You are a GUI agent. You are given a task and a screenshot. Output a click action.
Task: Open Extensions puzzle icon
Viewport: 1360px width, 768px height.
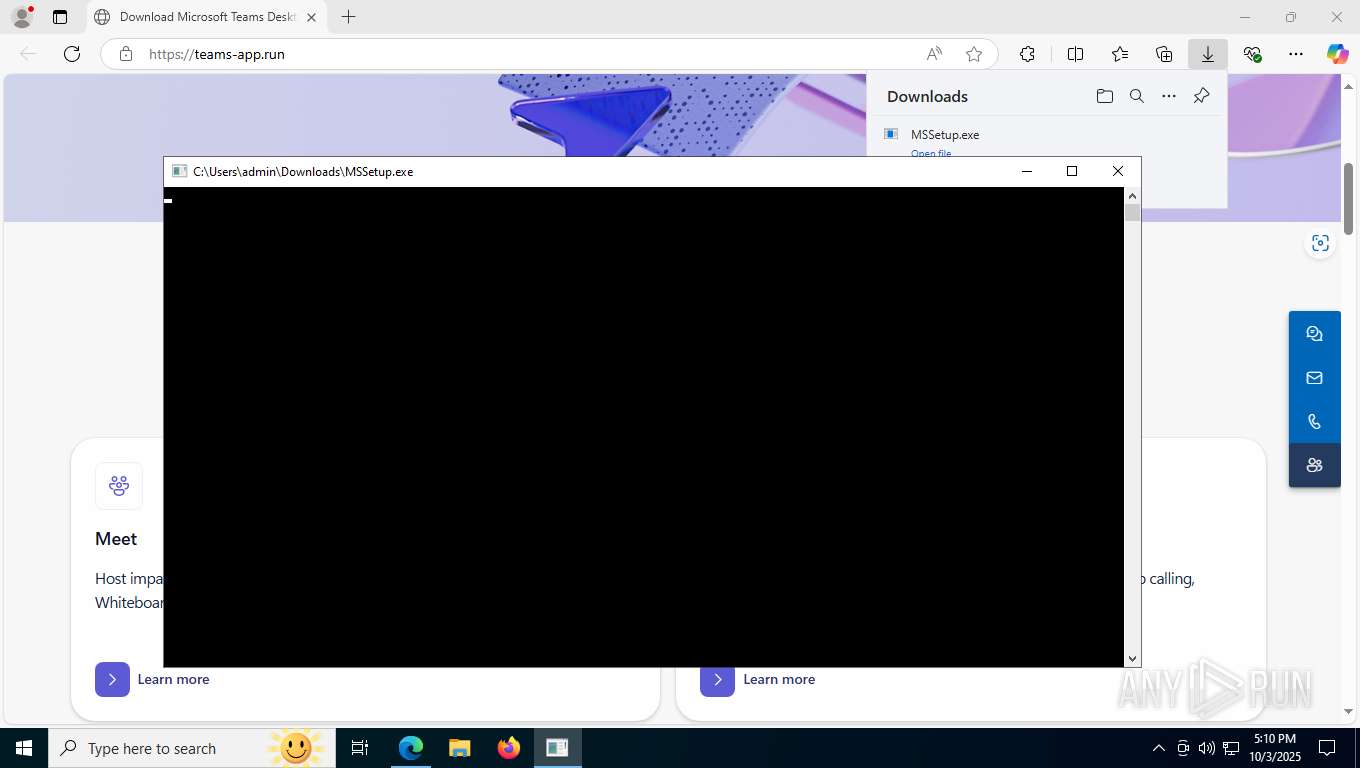click(x=1027, y=54)
